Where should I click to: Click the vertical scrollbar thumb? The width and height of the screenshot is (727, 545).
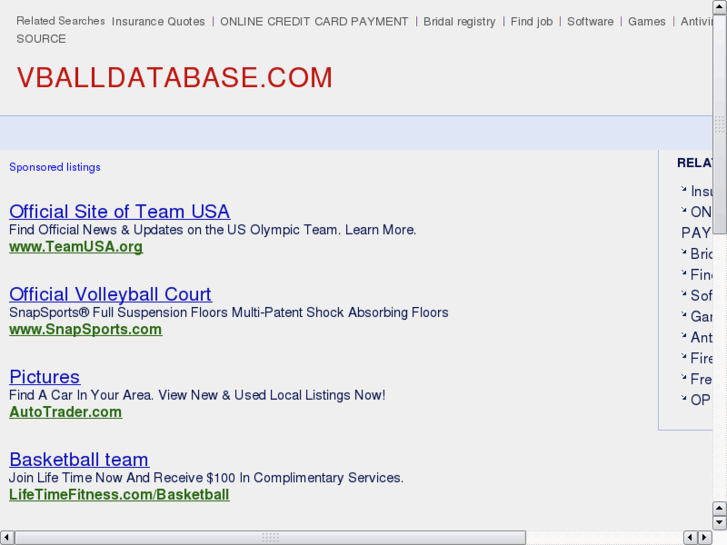pyautogui.click(x=720, y=124)
